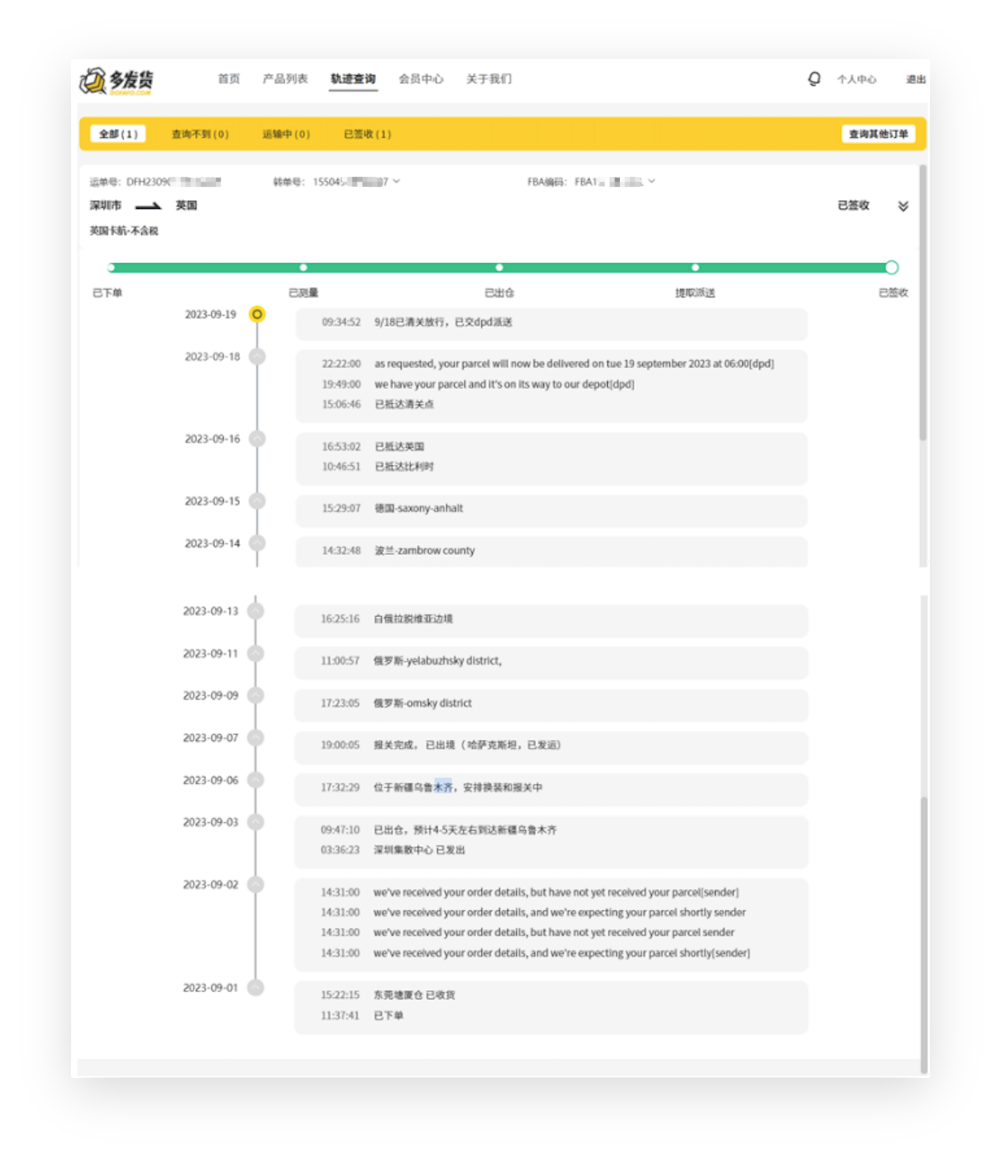Viewport: 1001px width, 1161px height.
Task: Collapse order details with double-chevron icon
Action: (x=903, y=206)
